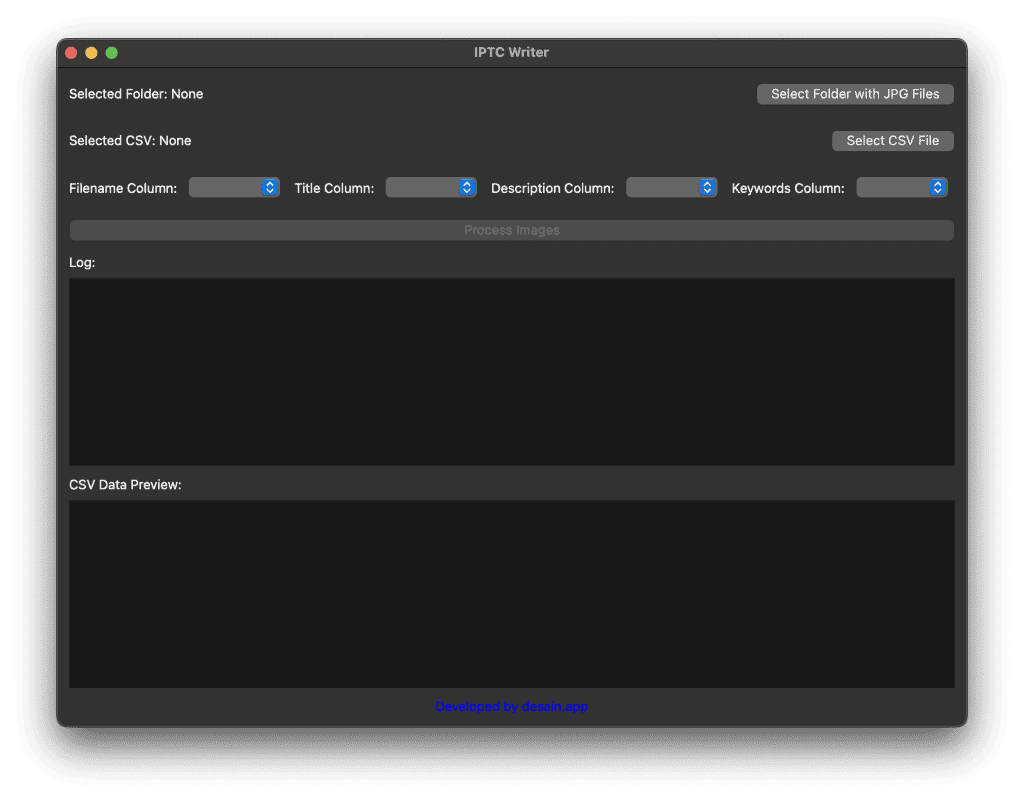Click inside the CSV Data Preview area
The image size is (1024, 802).
point(511,593)
